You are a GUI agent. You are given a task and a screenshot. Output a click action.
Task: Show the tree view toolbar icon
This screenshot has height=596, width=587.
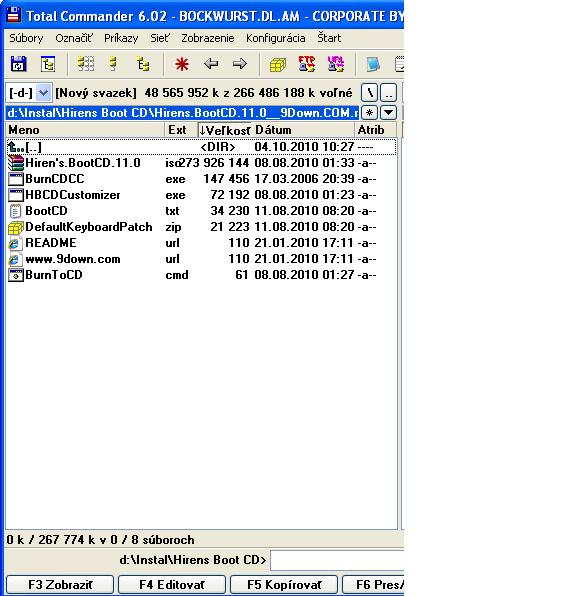[143, 64]
